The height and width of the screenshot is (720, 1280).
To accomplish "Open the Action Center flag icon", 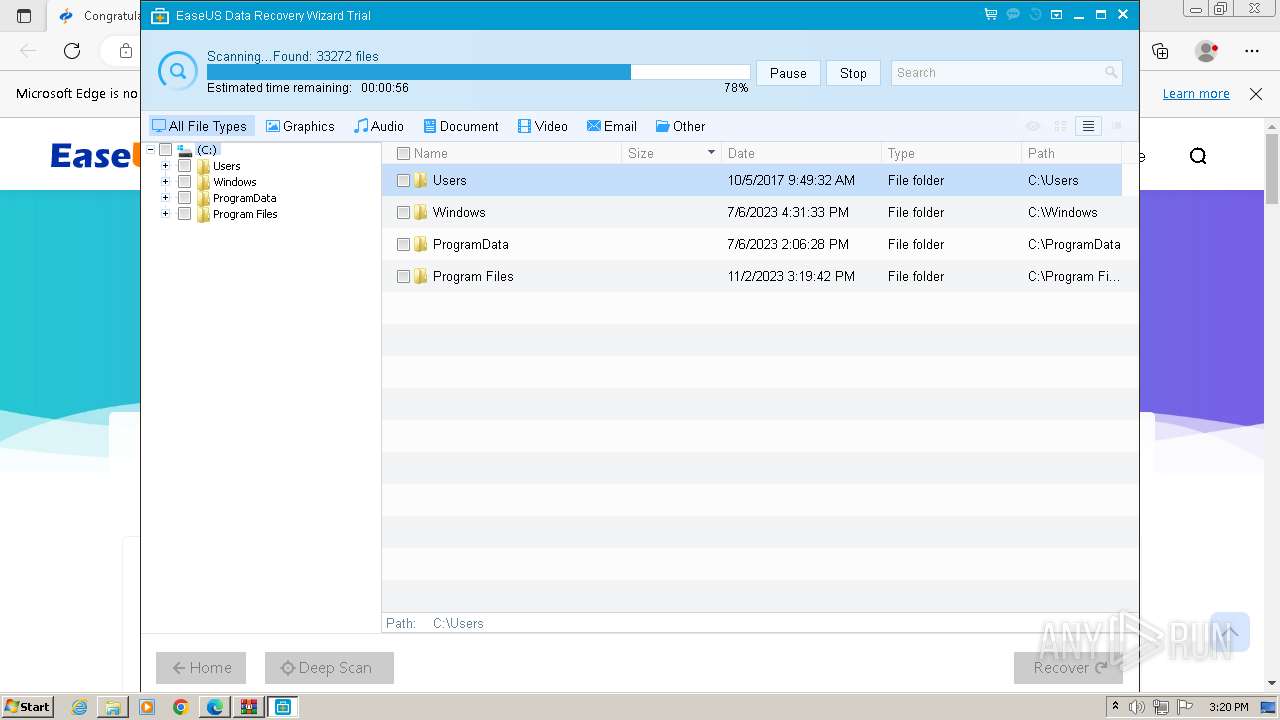I will point(1185,707).
